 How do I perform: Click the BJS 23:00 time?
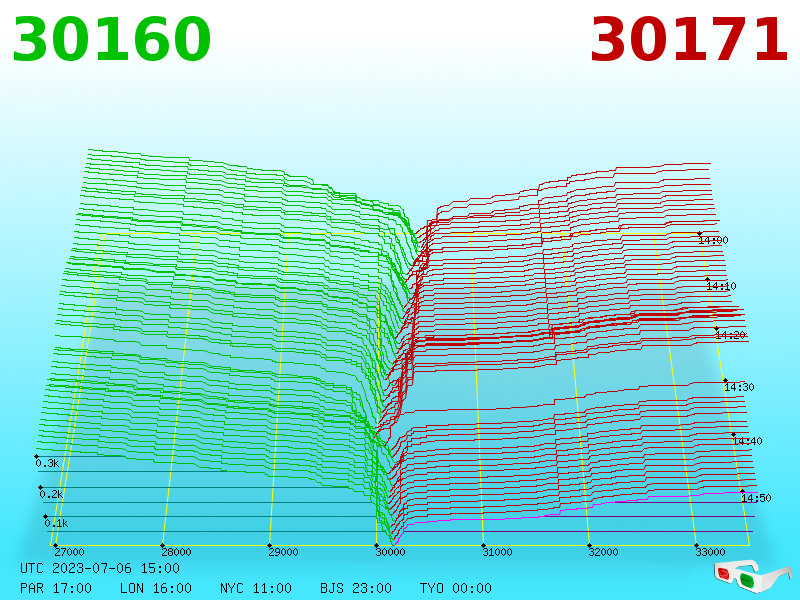356,588
